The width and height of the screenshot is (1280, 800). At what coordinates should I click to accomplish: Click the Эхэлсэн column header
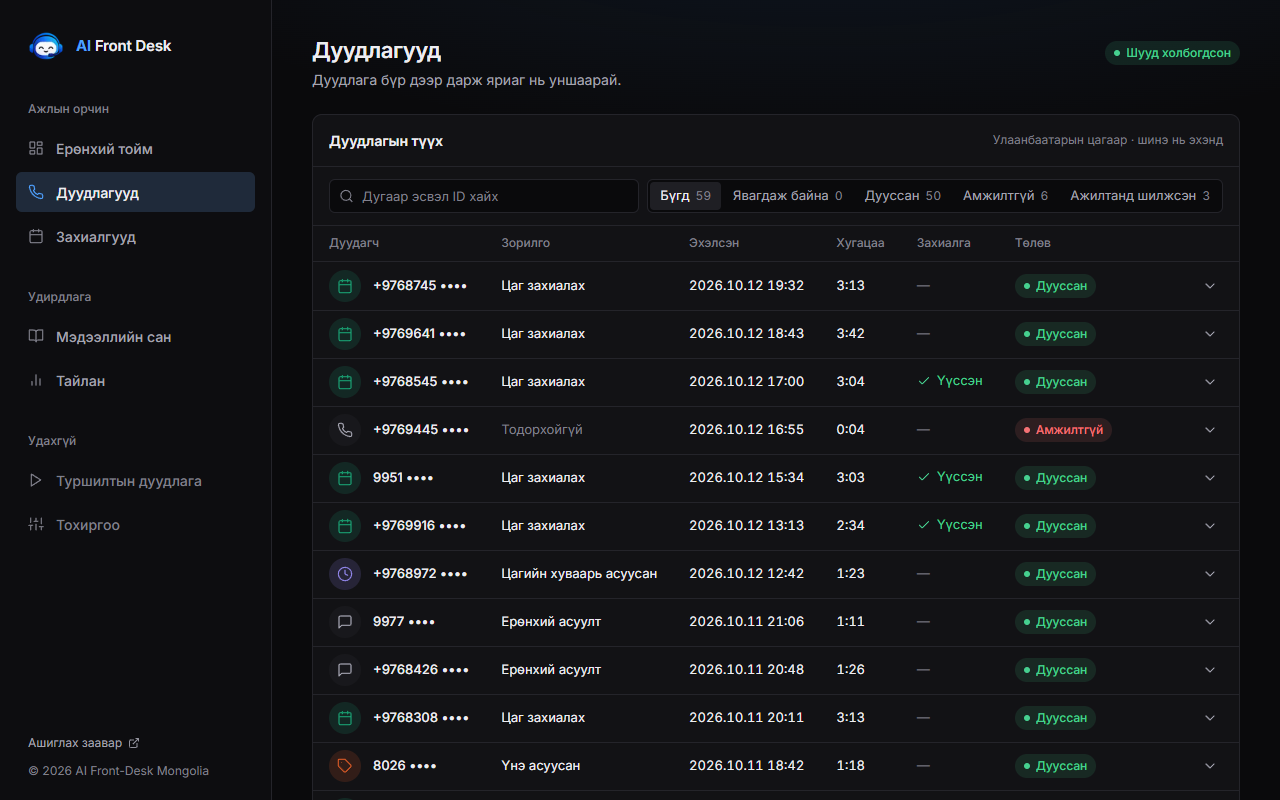click(714, 243)
